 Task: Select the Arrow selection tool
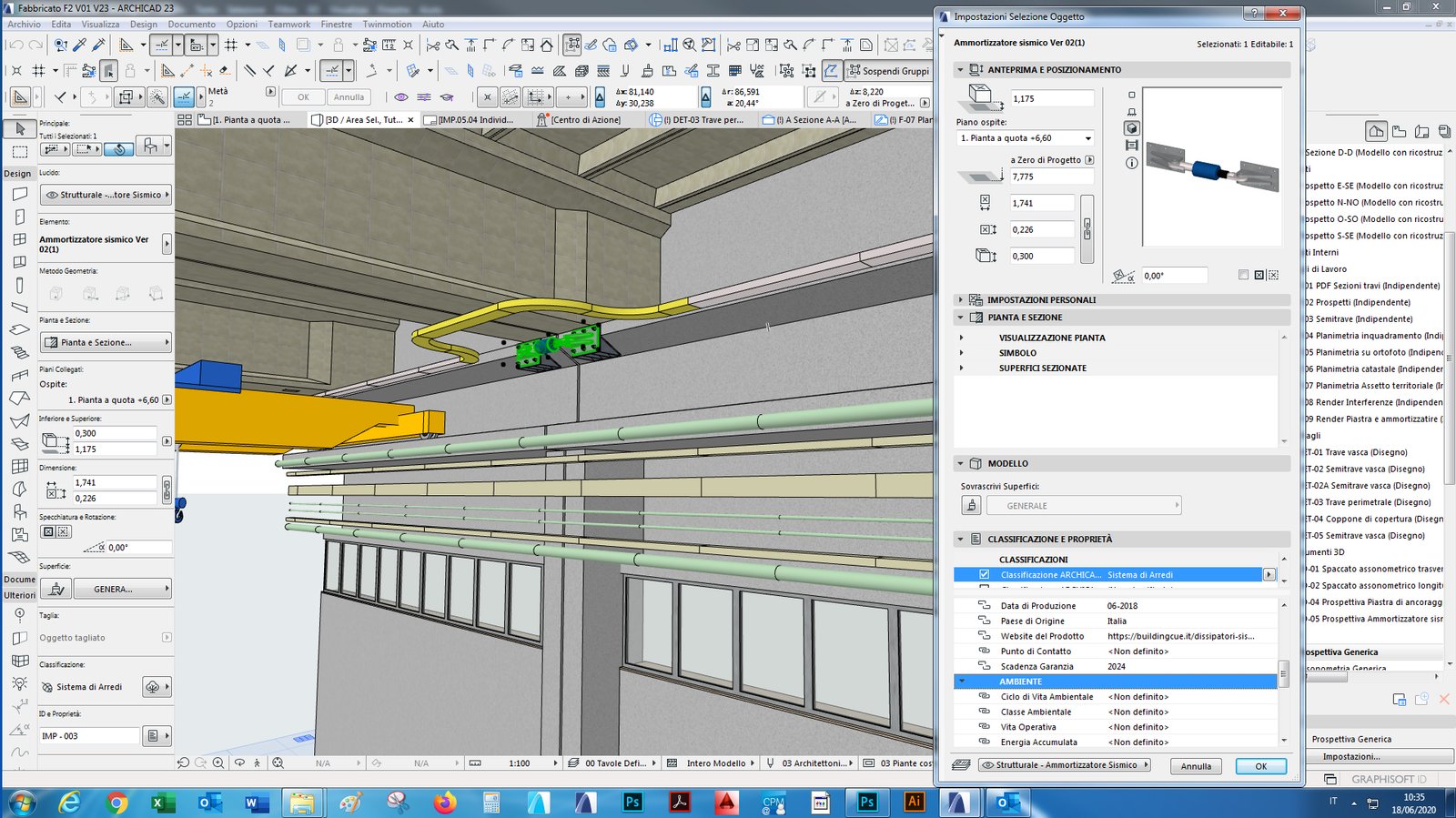click(20, 129)
